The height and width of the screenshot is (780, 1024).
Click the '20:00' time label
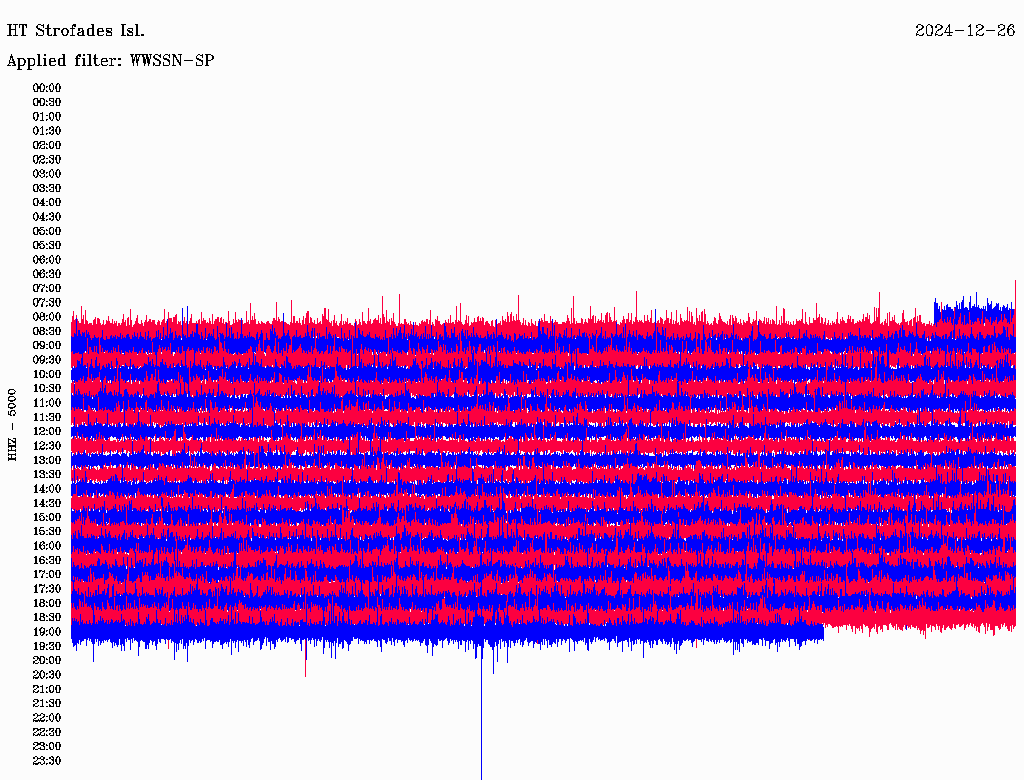[47, 661]
